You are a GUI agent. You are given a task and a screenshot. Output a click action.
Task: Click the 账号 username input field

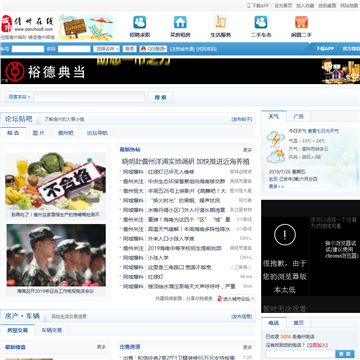point(28,49)
